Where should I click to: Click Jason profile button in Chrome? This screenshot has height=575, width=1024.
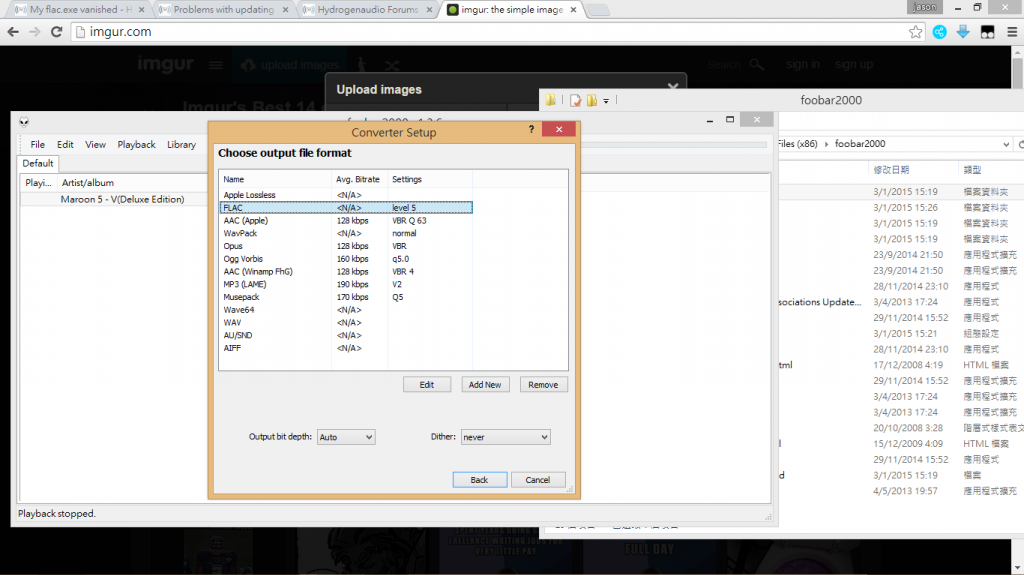coord(925,7)
